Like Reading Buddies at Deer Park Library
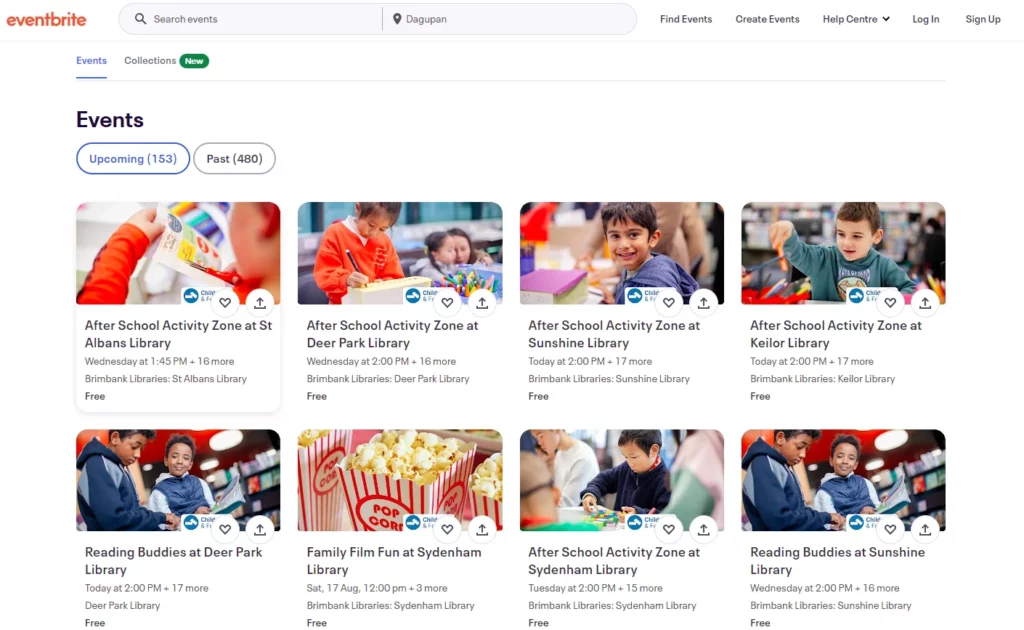The height and width of the screenshot is (630, 1024). [225, 529]
